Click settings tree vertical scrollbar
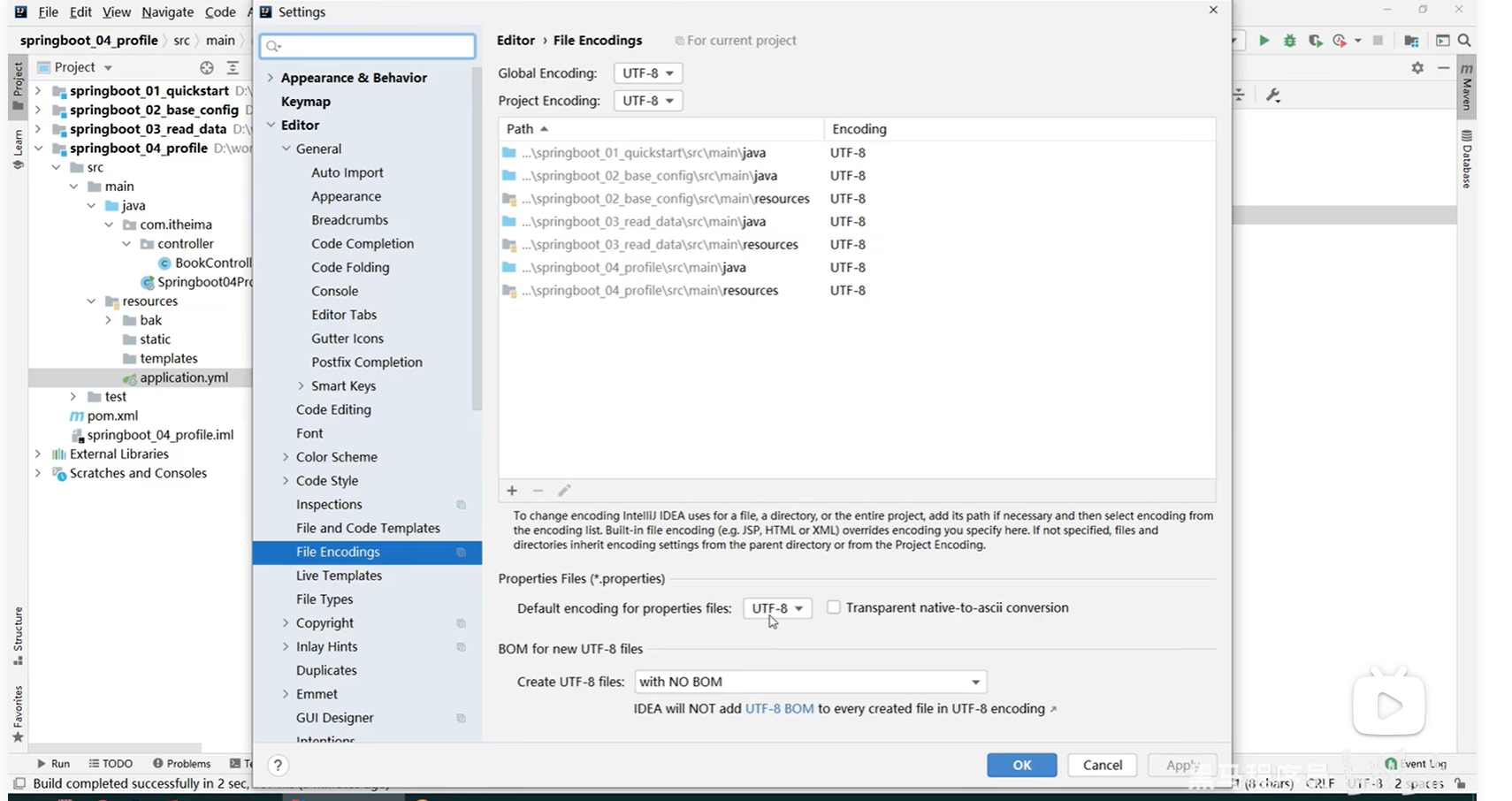The image size is (1512, 801). 477,239
